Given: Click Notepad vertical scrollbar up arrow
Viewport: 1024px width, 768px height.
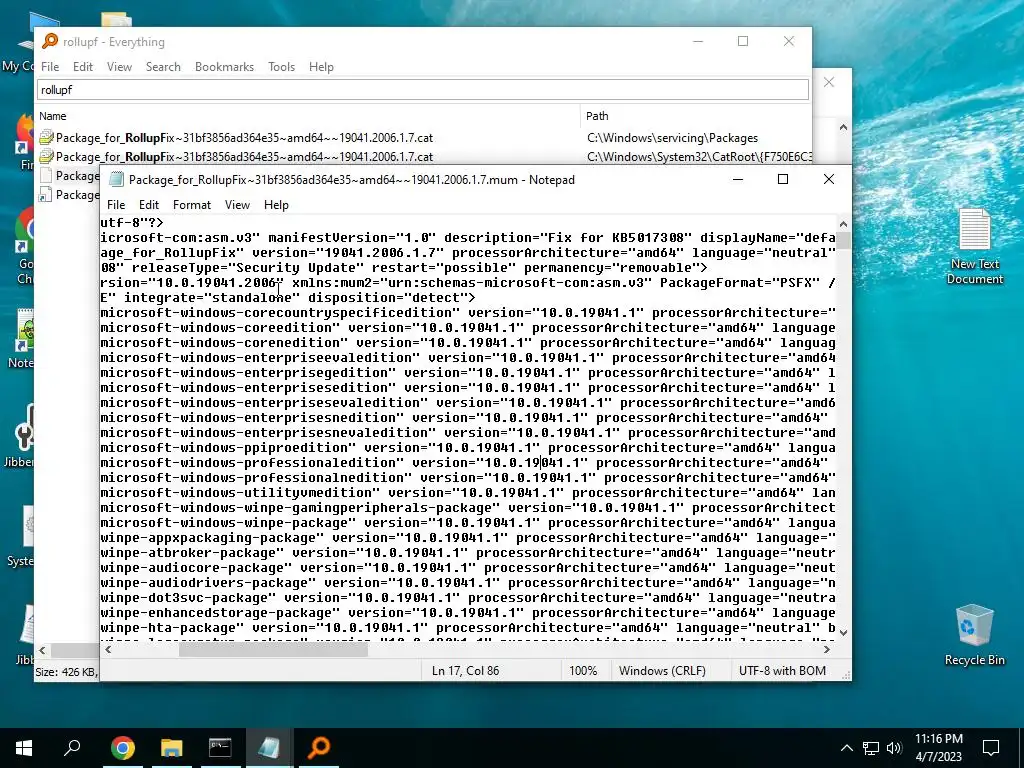Looking at the screenshot, I should [x=843, y=224].
